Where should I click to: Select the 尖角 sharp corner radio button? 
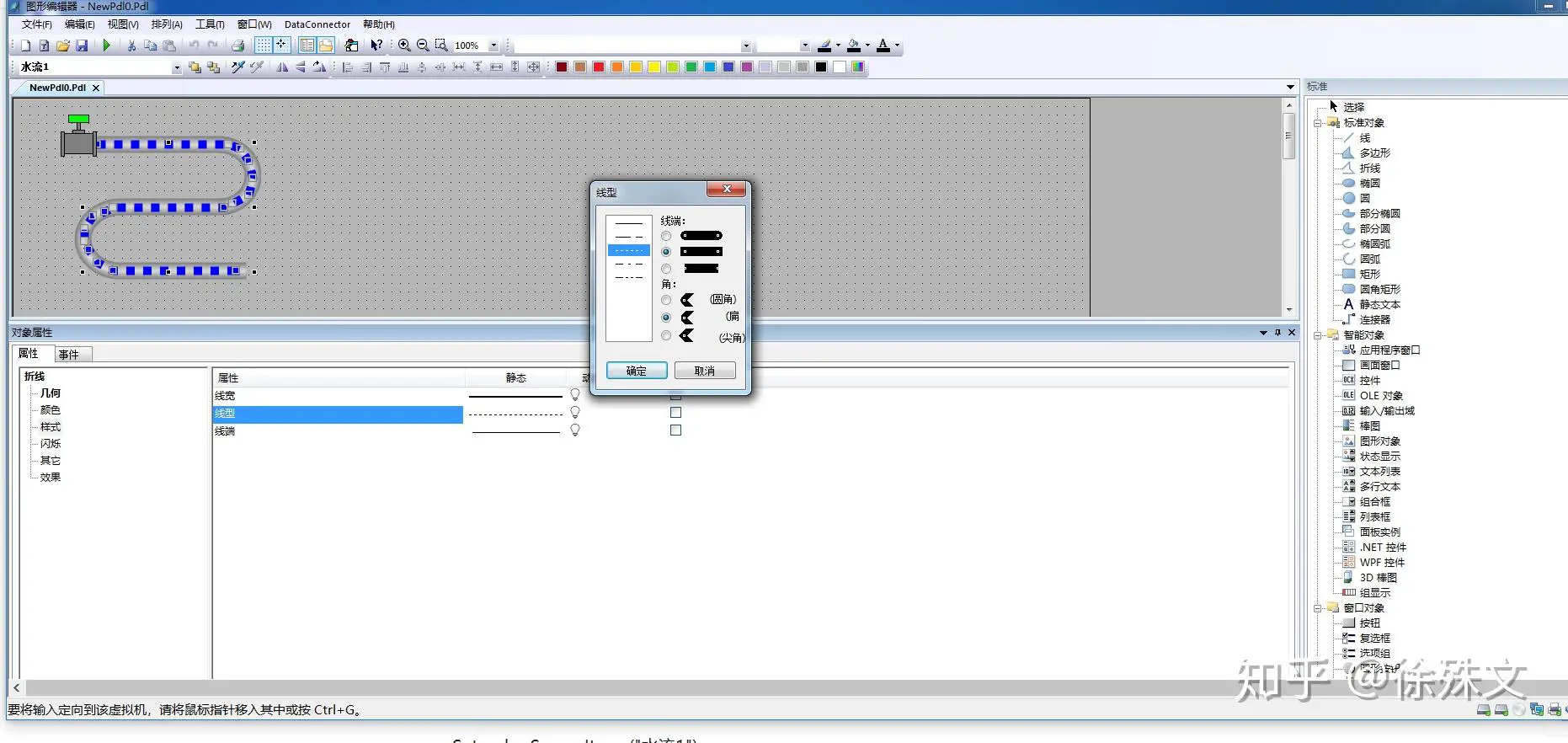[x=666, y=336]
